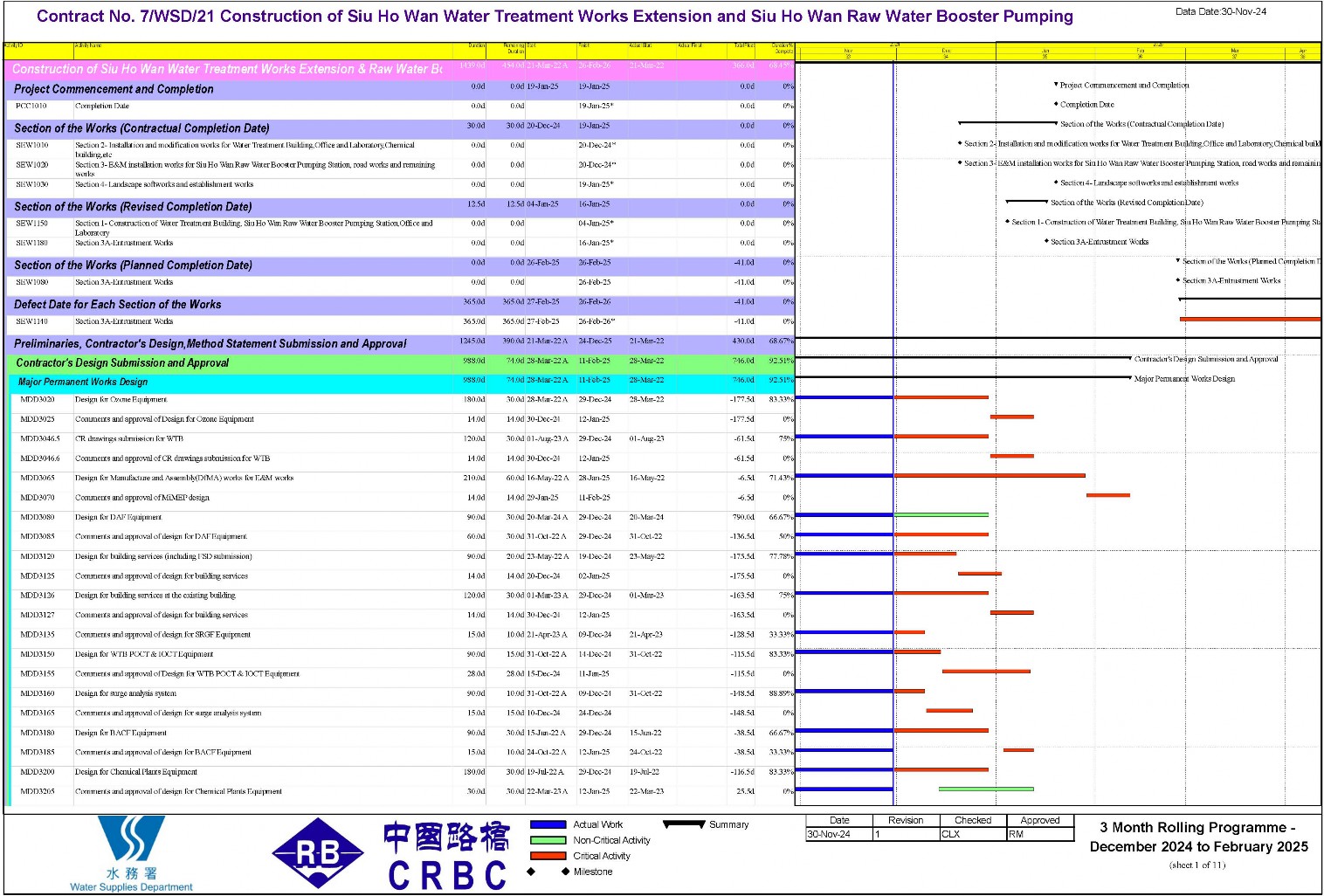
Task: Click the red Gantt bar in MDD3070 row
Action: click(x=1108, y=496)
